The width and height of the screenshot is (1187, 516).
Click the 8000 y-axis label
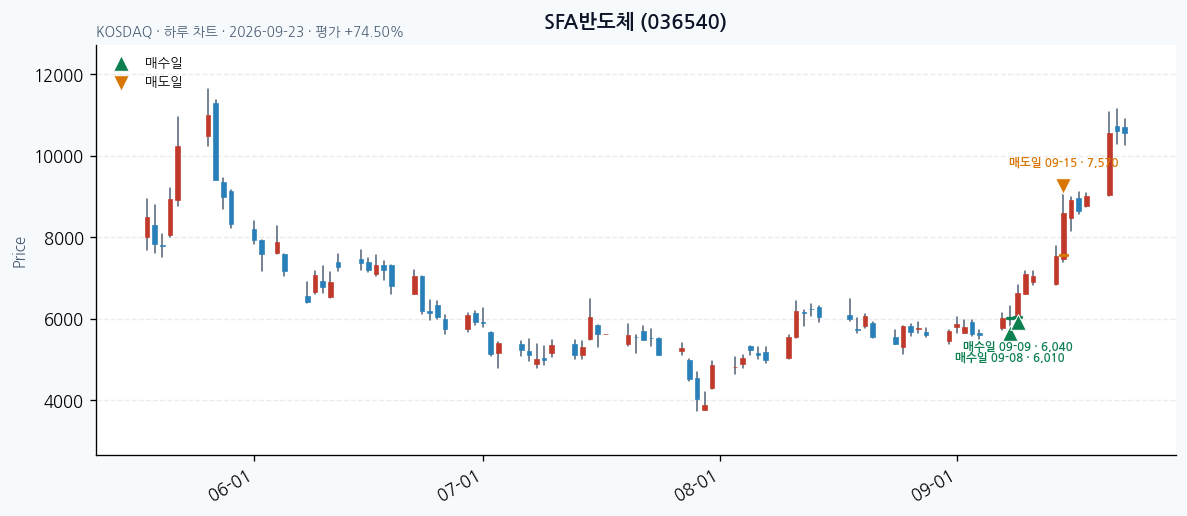[x=64, y=238]
